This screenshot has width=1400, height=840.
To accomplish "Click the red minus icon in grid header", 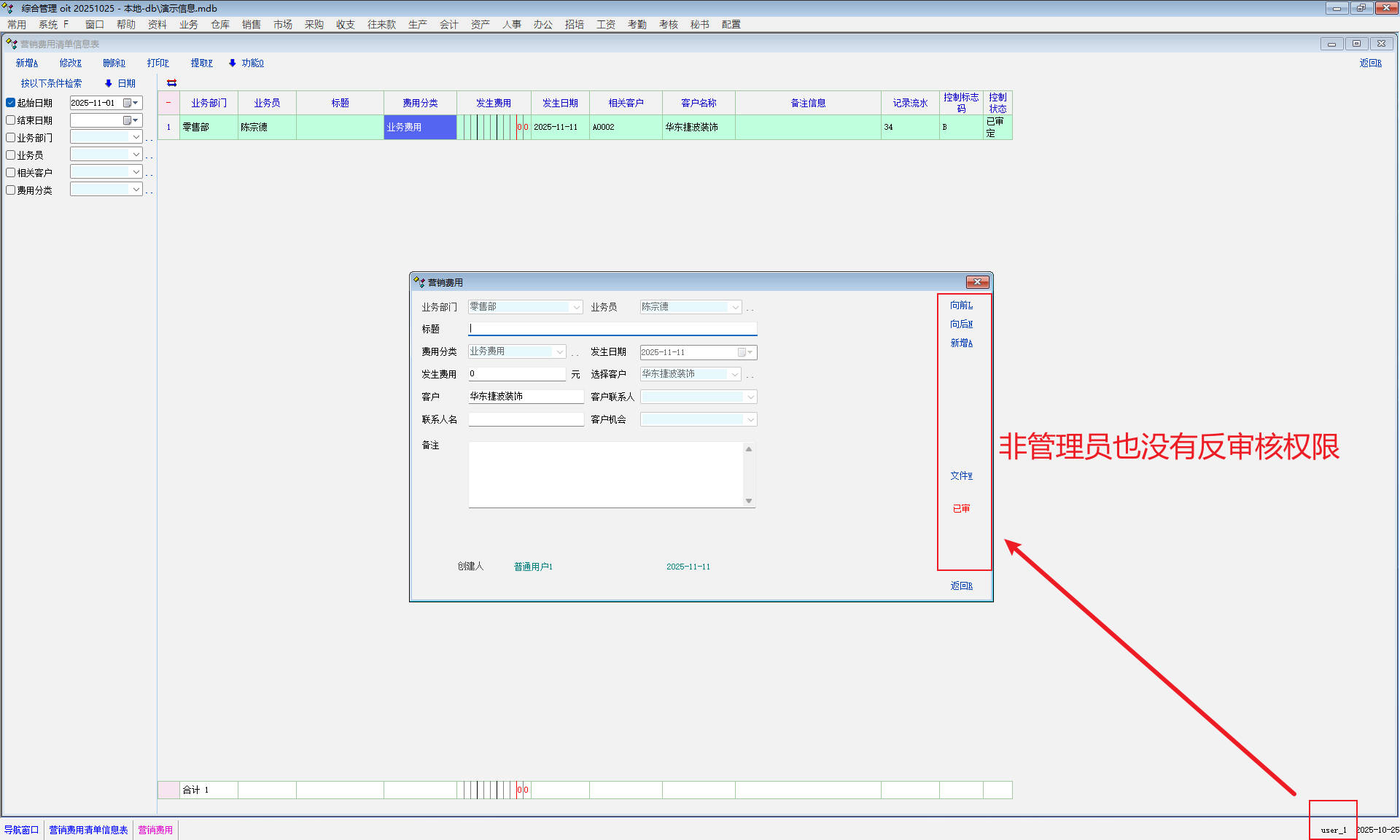I will click(x=168, y=103).
